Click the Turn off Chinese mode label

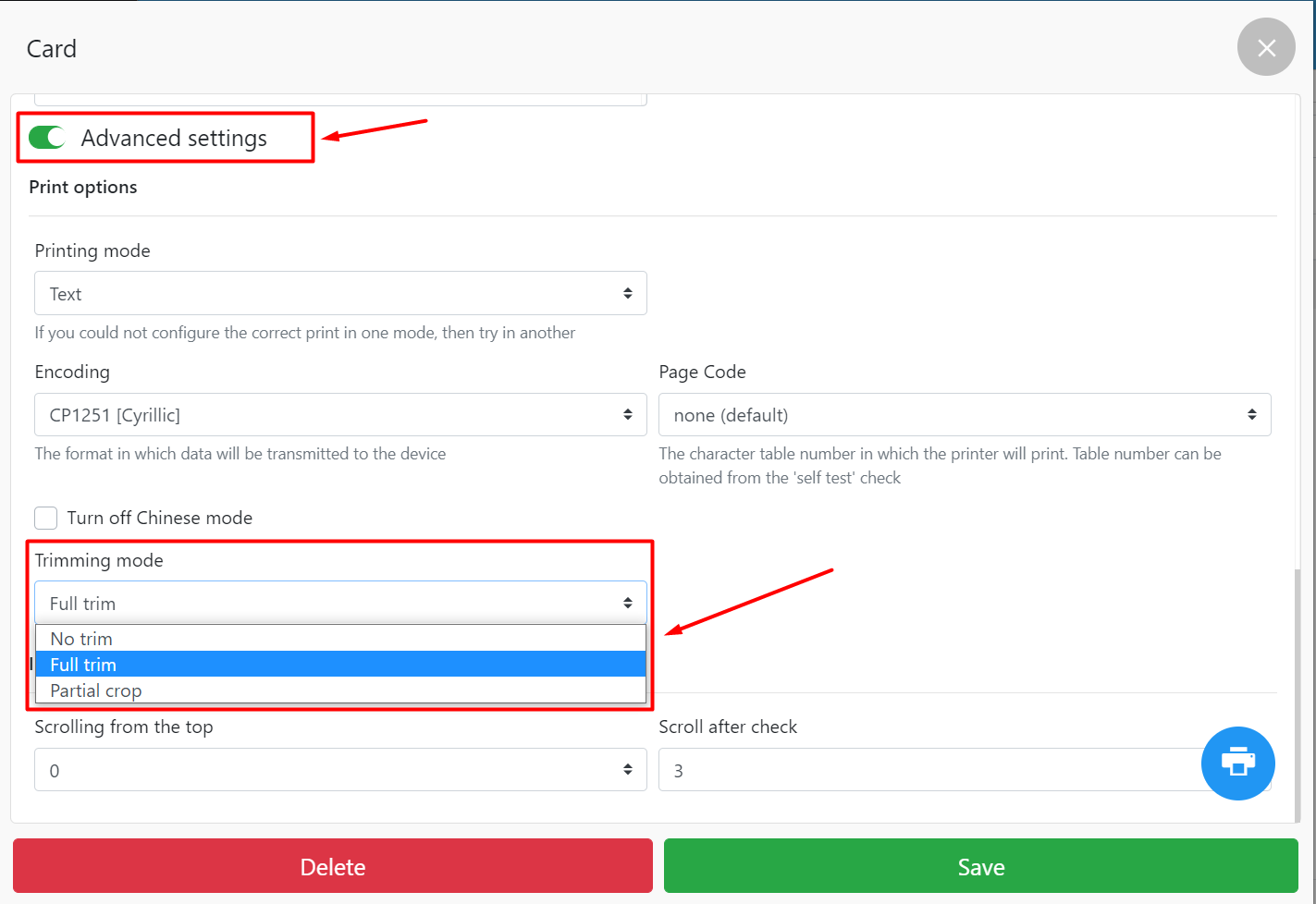click(x=159, y=518)
